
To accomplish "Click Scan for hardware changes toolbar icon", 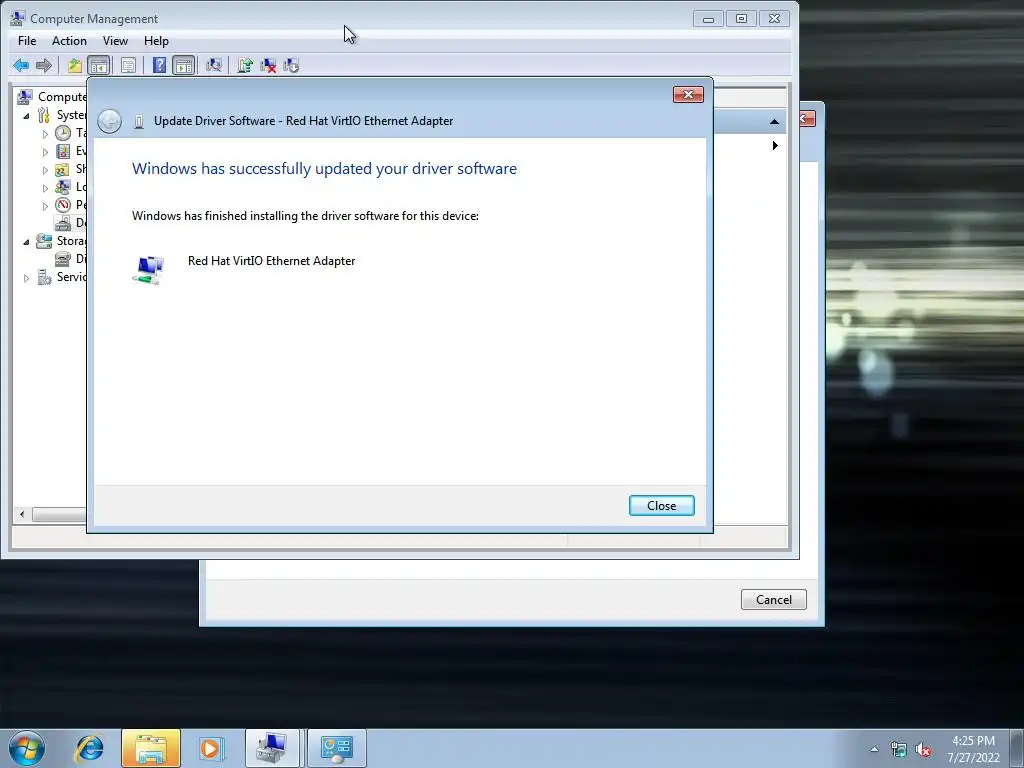I will coord(214,65).
